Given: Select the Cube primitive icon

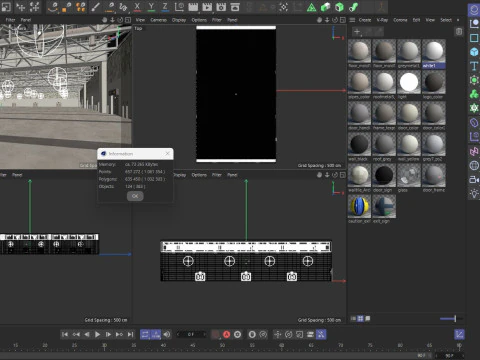Looking at the screenshot, I should 474,52.
